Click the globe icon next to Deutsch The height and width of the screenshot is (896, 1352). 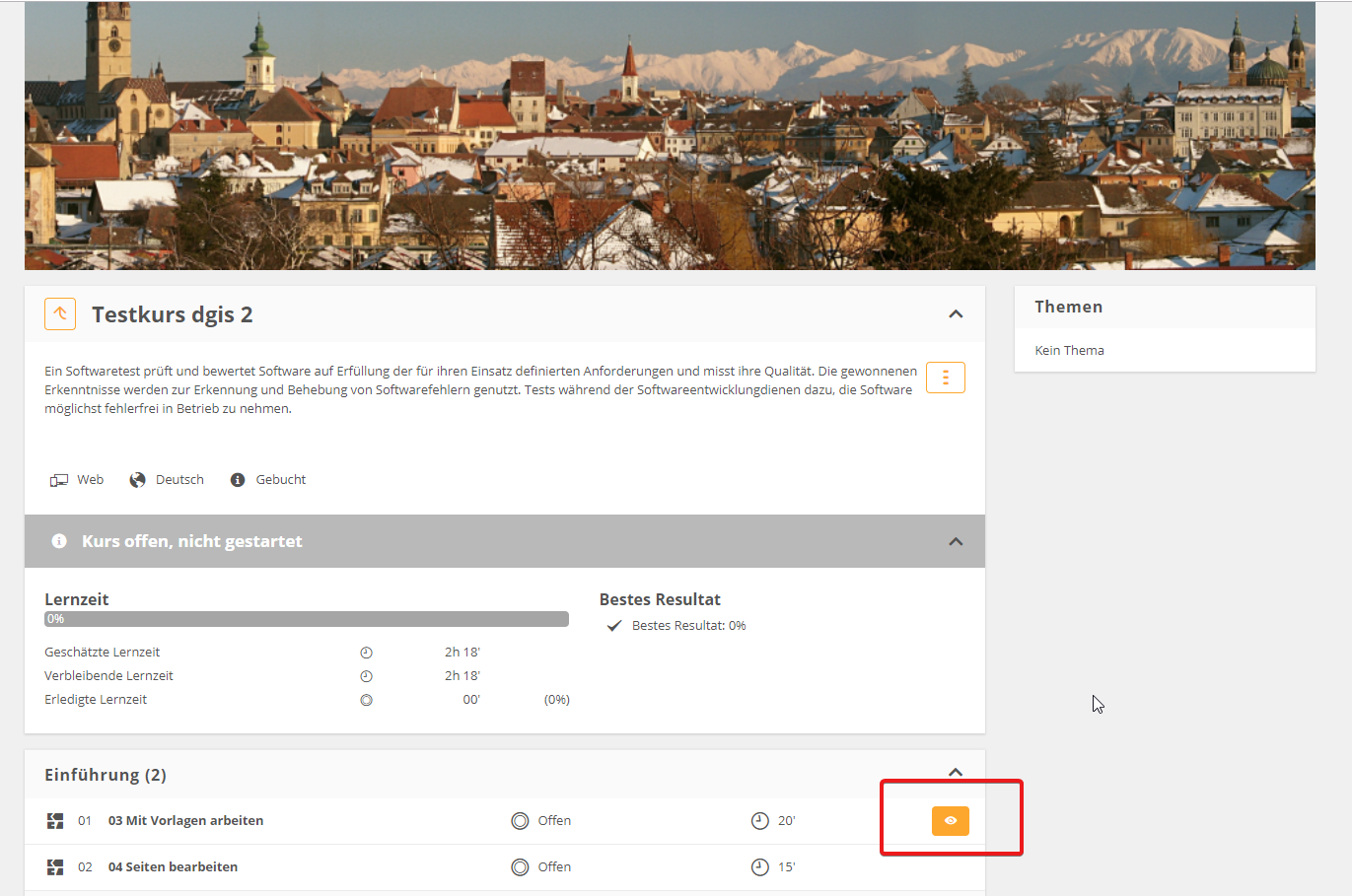pyautogui.click(x=138, y=480)
